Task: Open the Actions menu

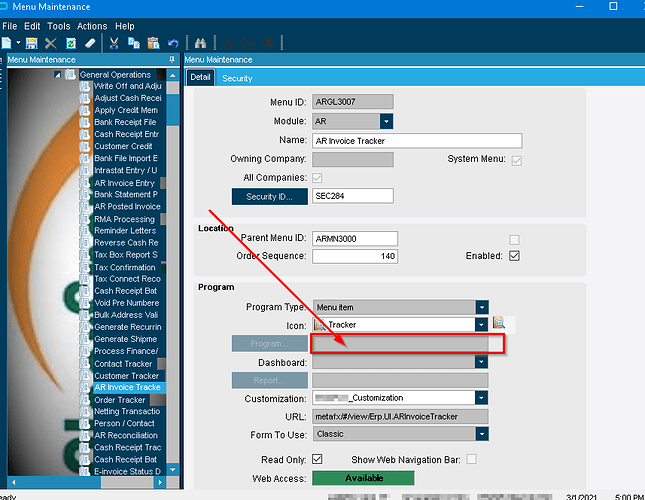Action: click(92, 26)
